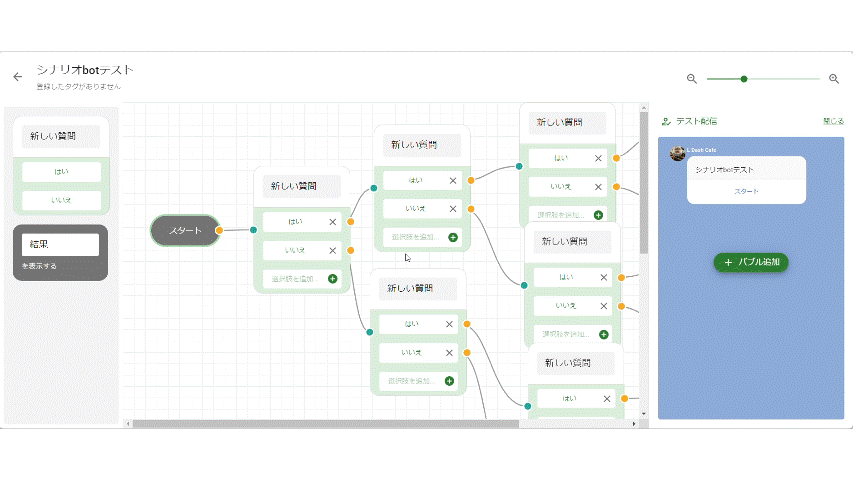Screen dimensions: 853x480
Task: Click teal input dot of first question node
Action: (x=254, y=230)
